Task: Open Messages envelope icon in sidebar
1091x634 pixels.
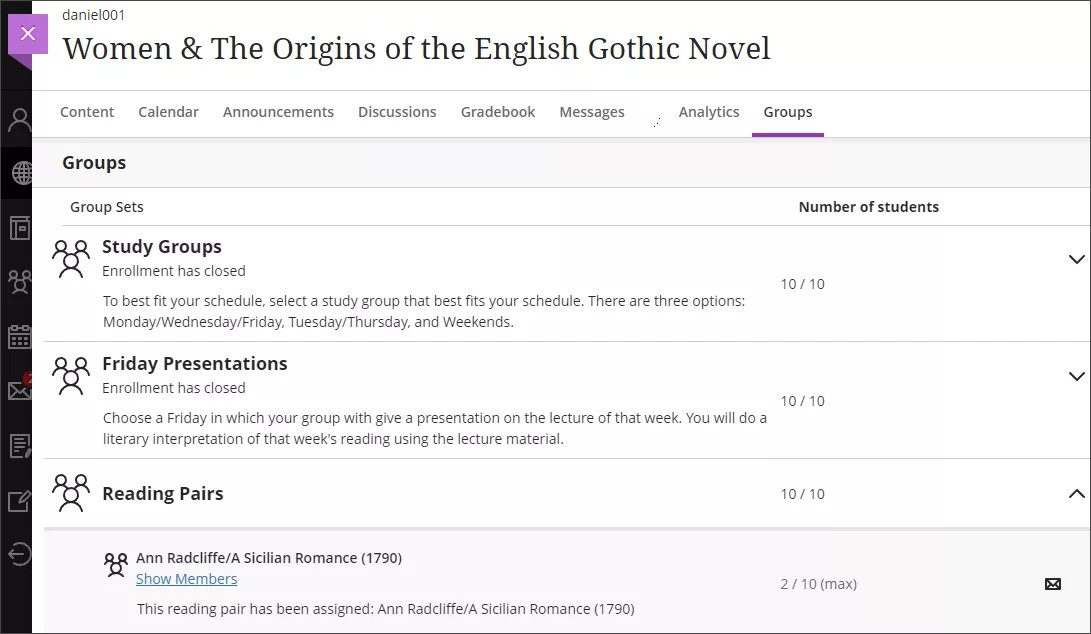Action: (x=19, y=390)
